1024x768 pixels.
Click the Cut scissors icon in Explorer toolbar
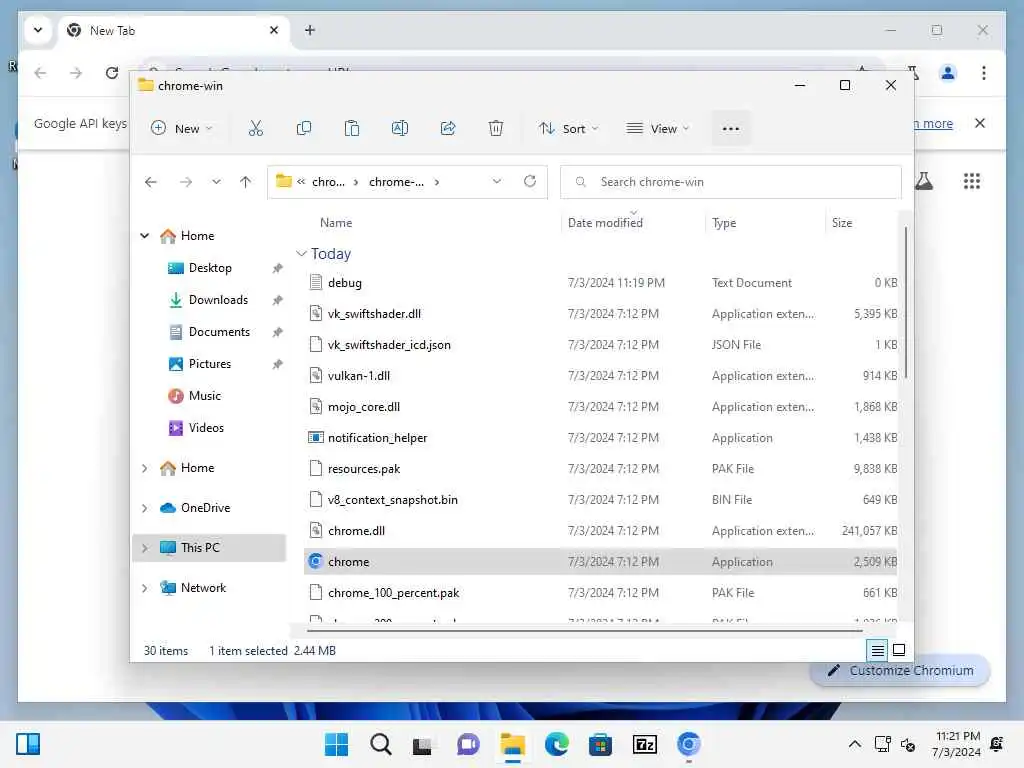255,128
